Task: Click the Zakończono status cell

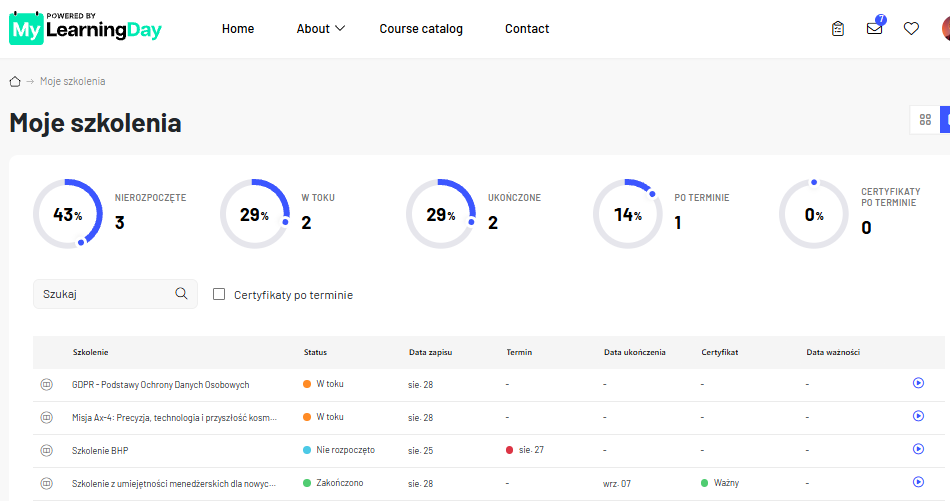Action: point(333,483)
